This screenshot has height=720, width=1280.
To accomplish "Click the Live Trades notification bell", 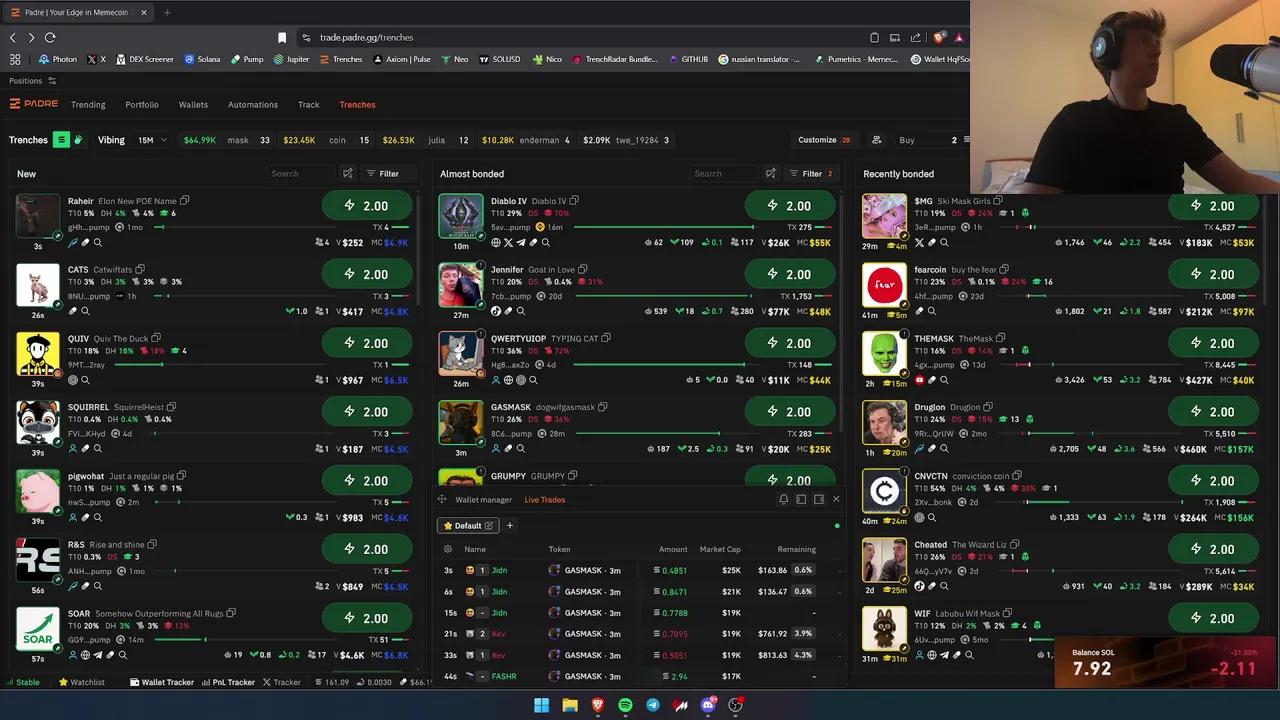I will point(784,500).
